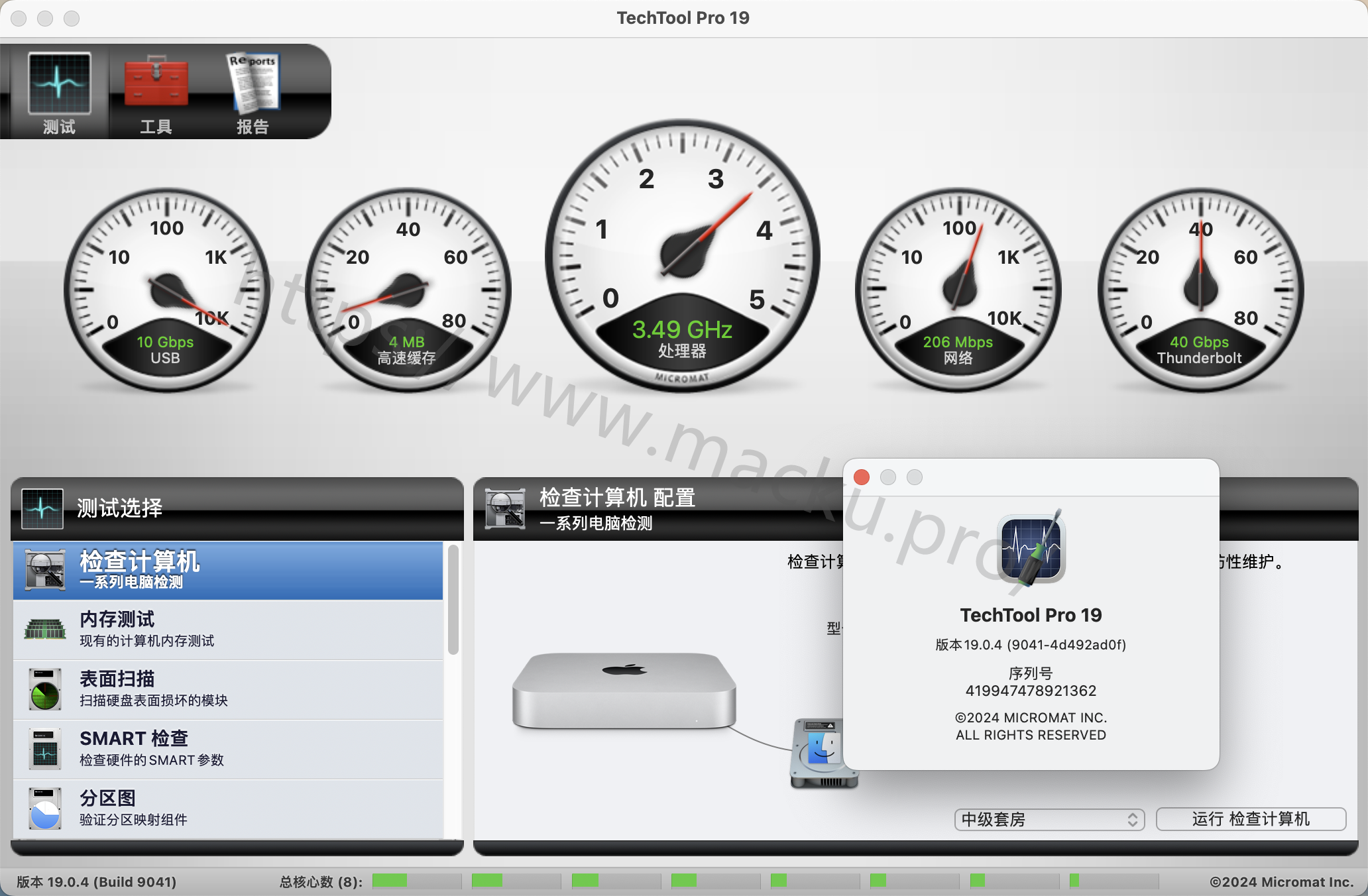Open the 工具 toolbox tab
This screenshot has width=1368, height=896.
click(156, 92)
